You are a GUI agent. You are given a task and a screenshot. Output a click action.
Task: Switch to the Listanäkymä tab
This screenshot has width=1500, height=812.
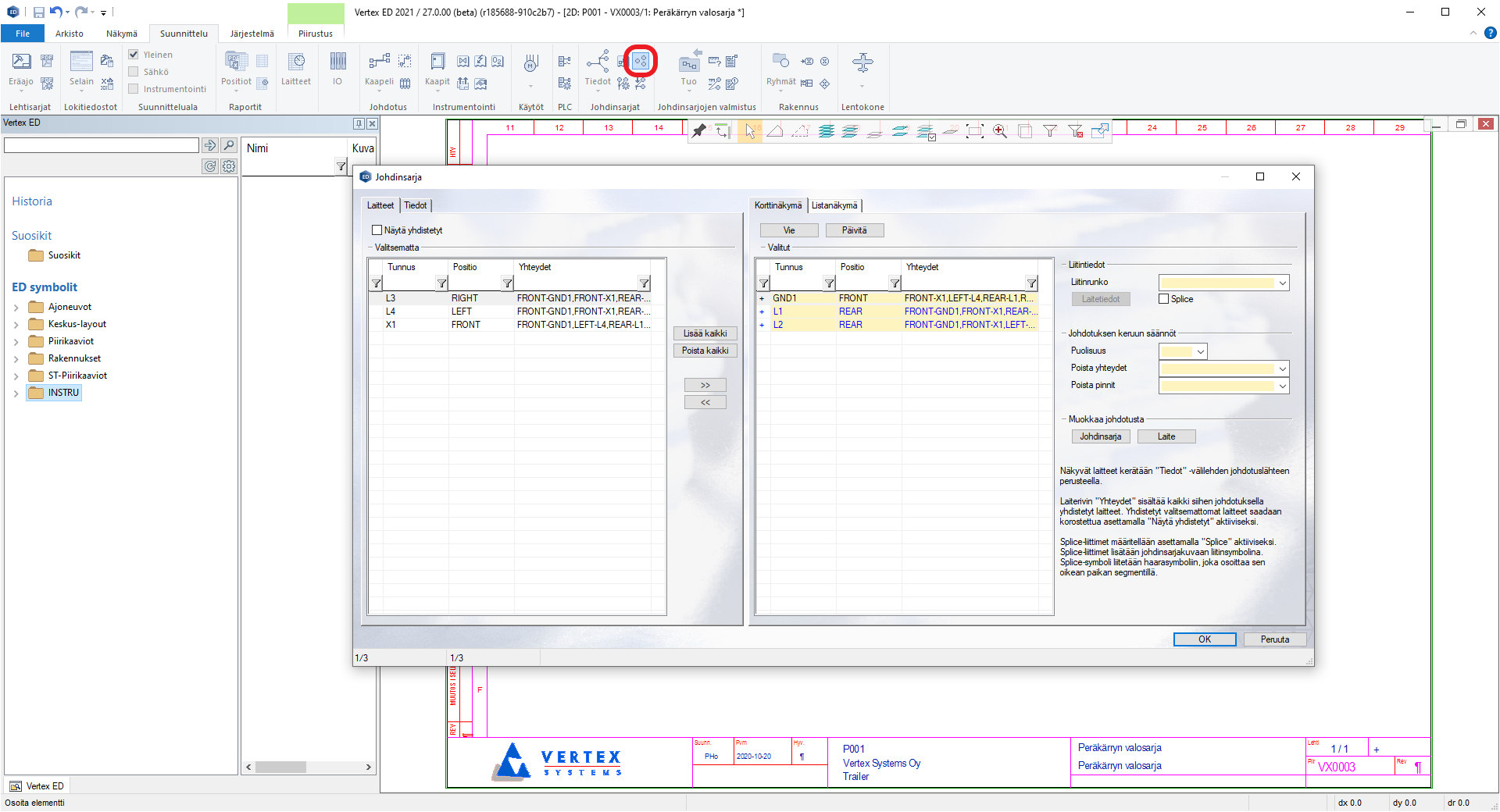(834, 205)
